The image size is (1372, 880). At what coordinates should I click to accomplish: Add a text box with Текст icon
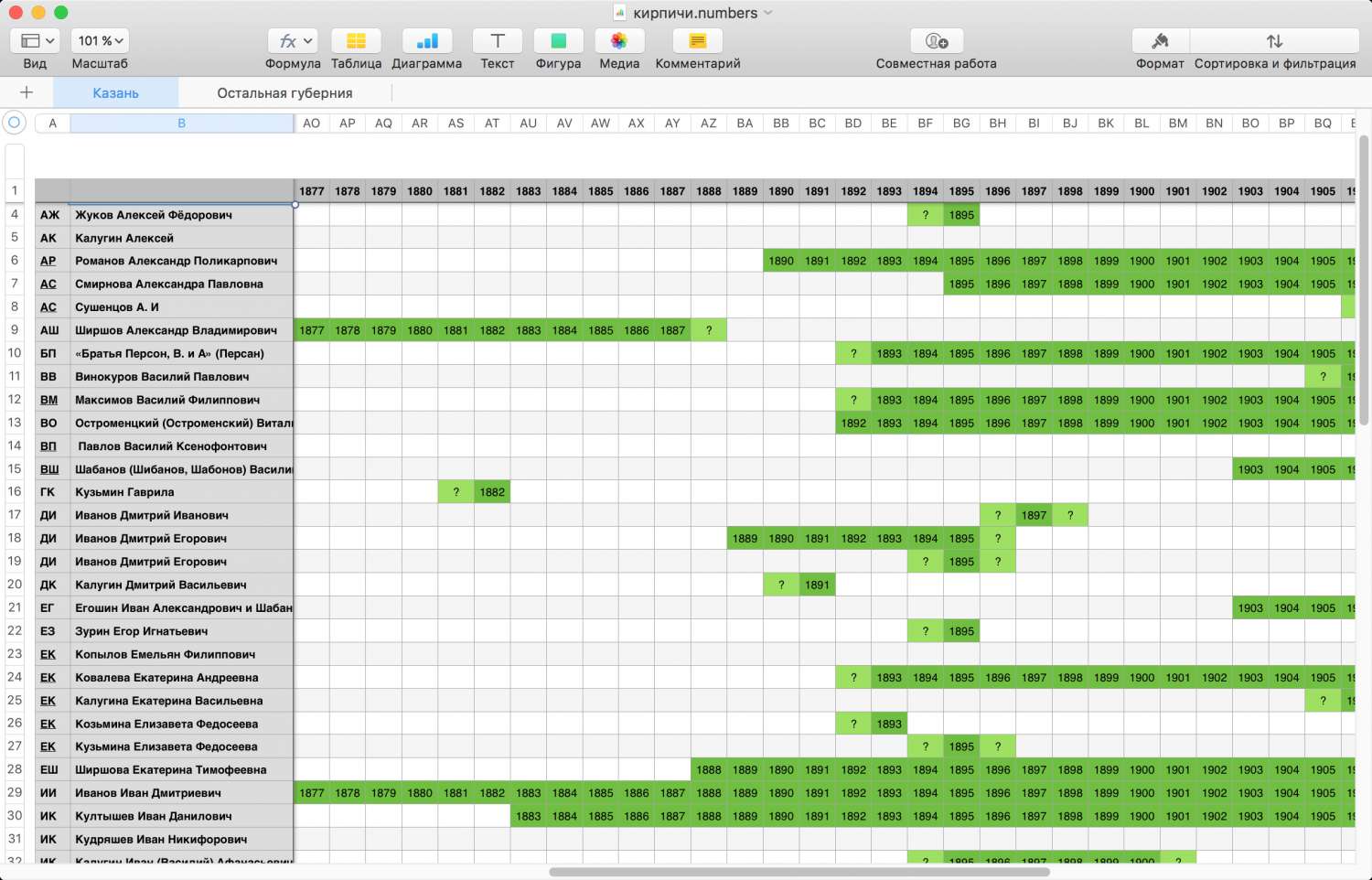tap(498, 41)
